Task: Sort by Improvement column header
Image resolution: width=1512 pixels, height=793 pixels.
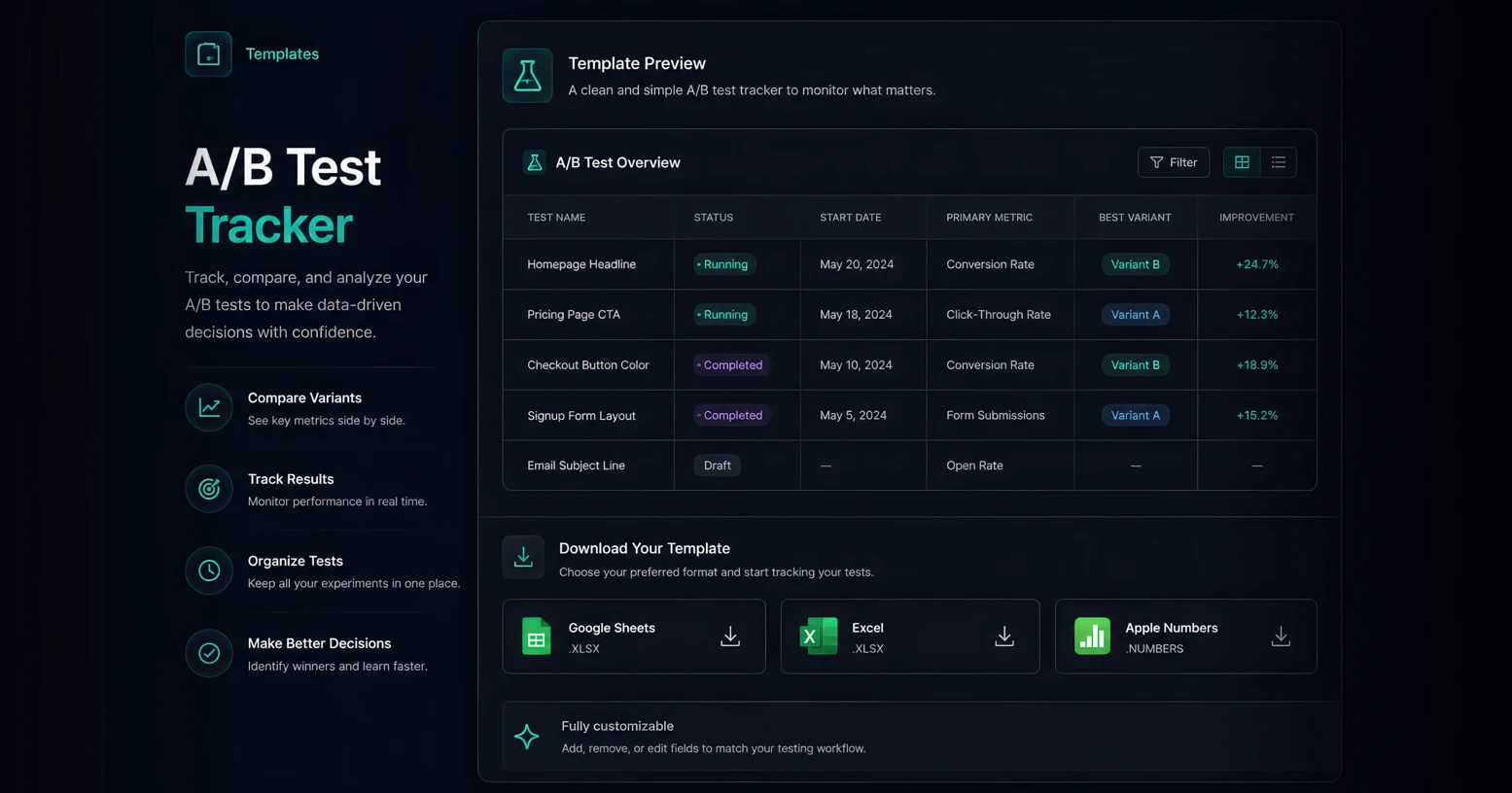Action: (1256, 218)
